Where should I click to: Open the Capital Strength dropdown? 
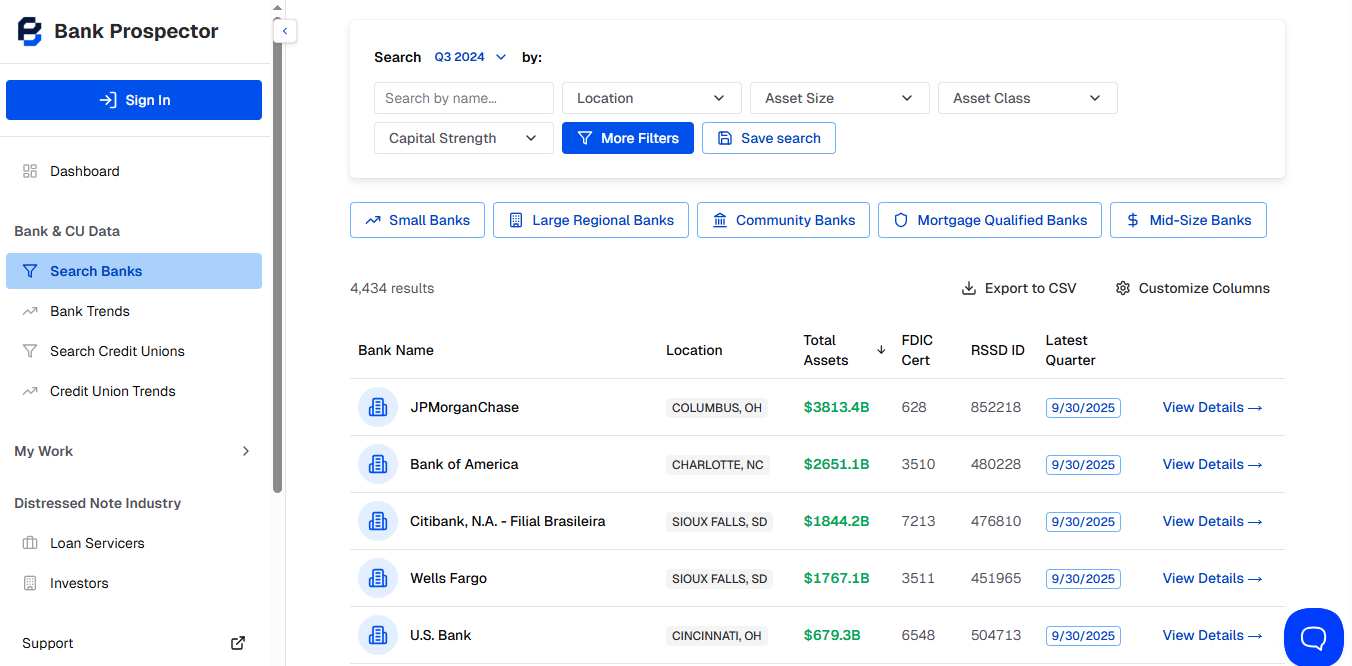[463, 138]
